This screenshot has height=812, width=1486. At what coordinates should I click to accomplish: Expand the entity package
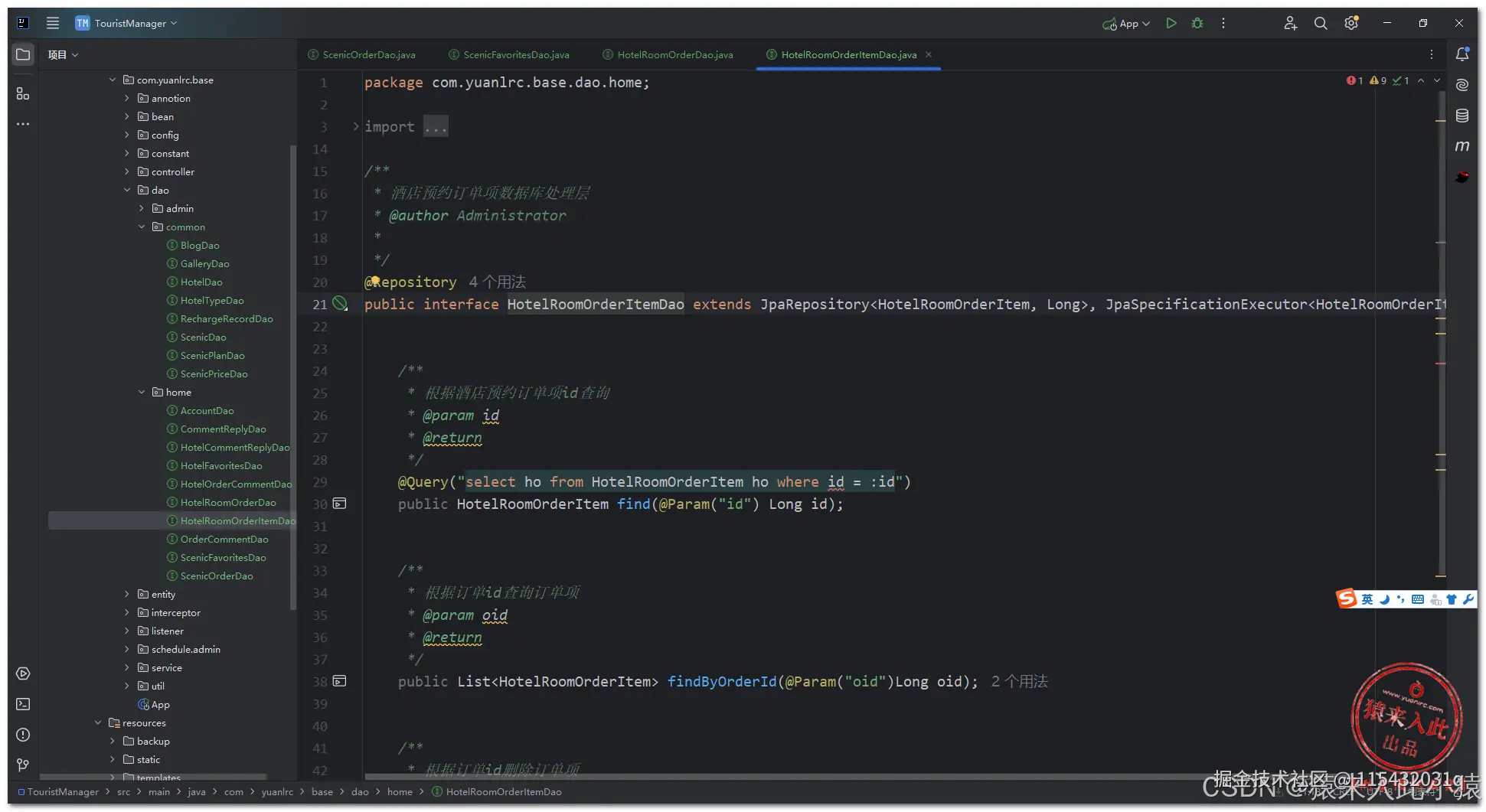click(x=127, y=594)
